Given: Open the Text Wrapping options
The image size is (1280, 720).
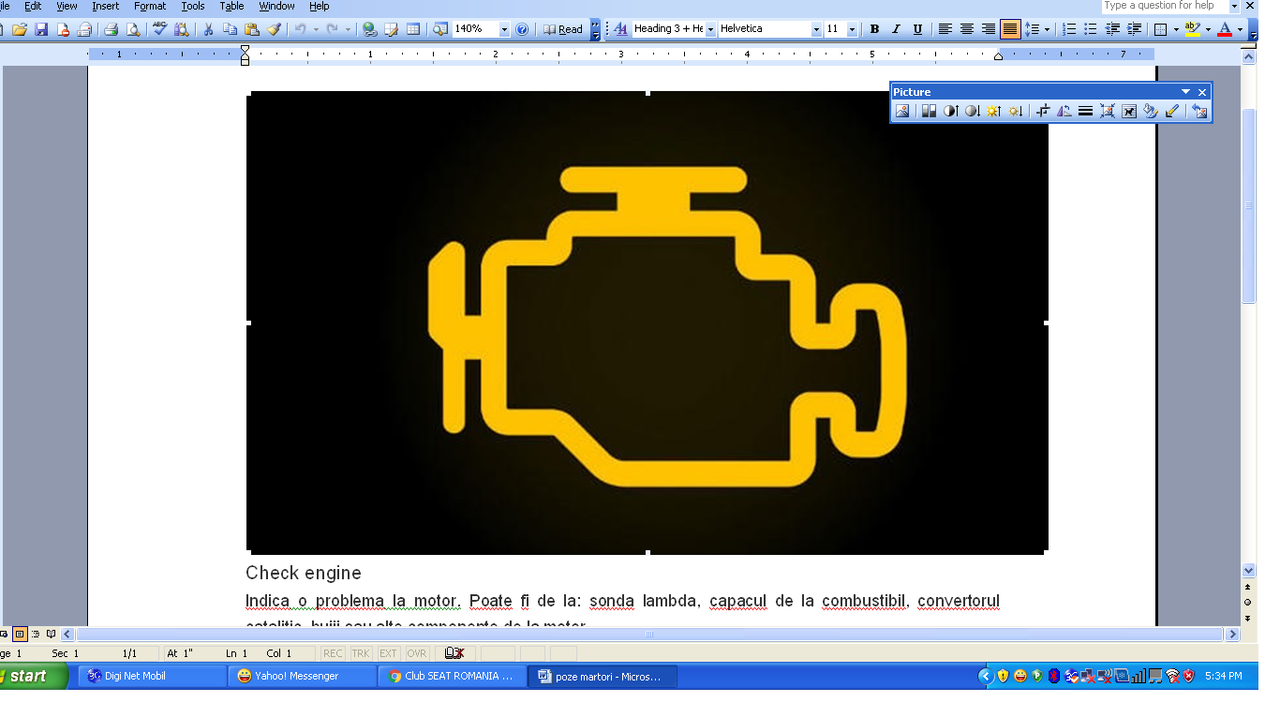Looking at the screenshot, I should [1129, 111].
